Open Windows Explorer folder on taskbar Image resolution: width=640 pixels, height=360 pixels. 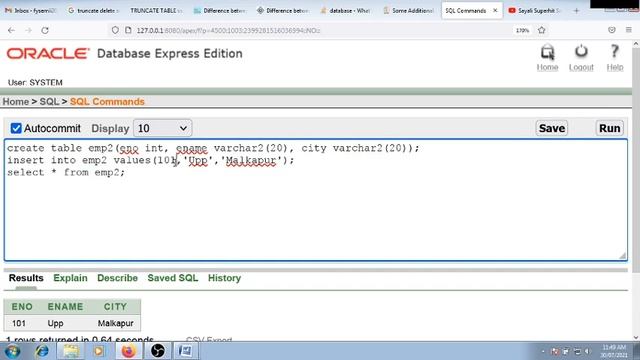(71, 351)
